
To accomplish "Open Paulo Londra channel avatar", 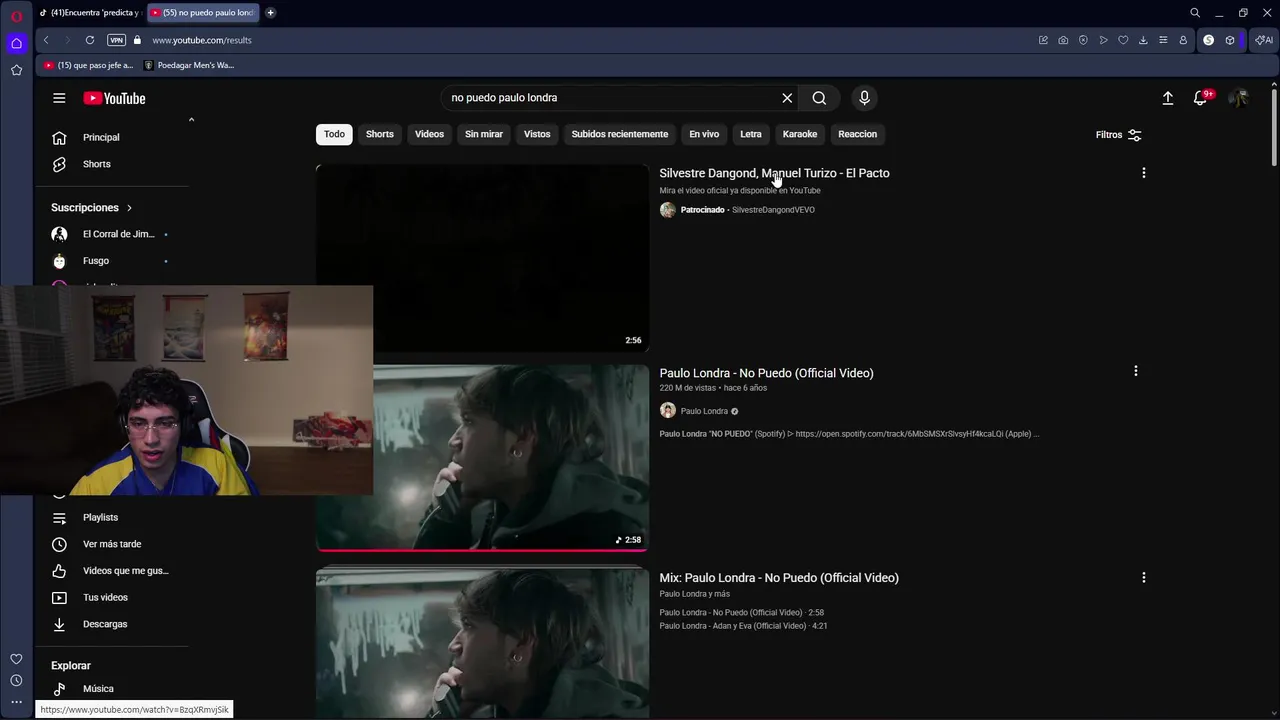I will pyautogui.click(x=667, y=410).
